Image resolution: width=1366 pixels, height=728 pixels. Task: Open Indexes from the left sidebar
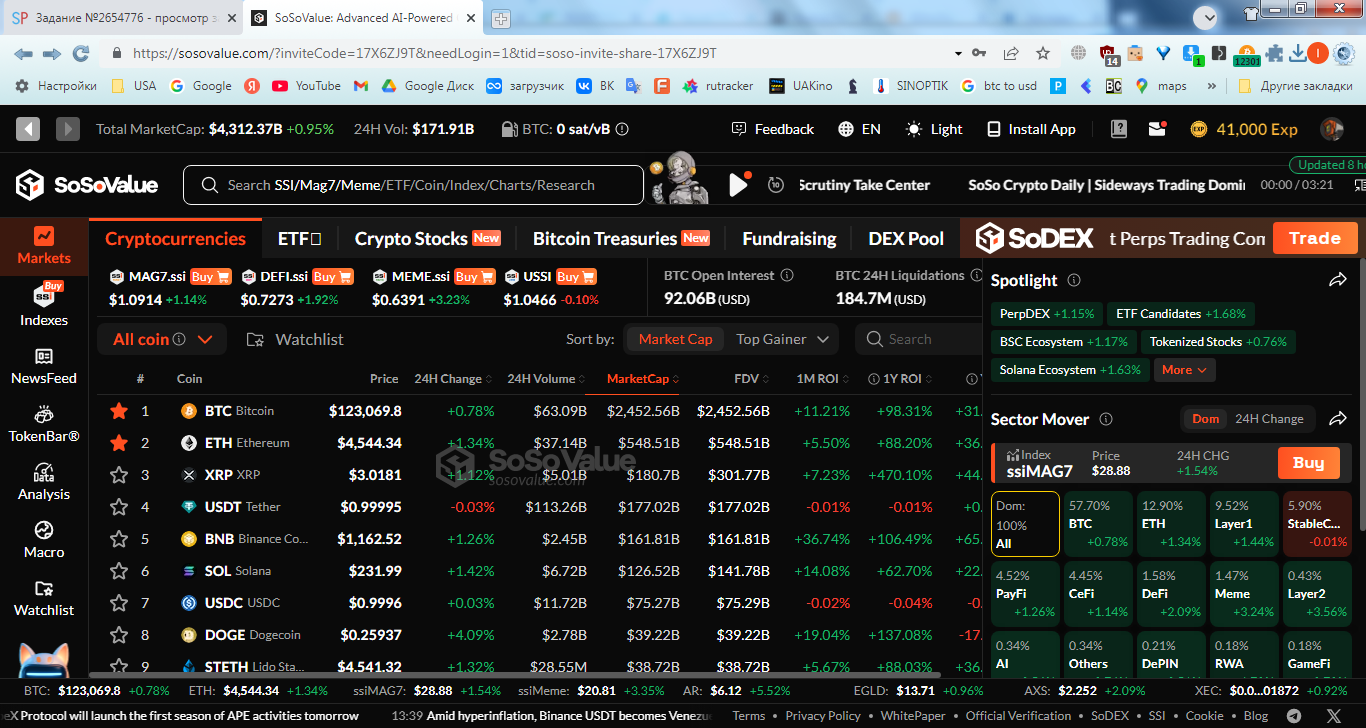[x=44, y=305]
